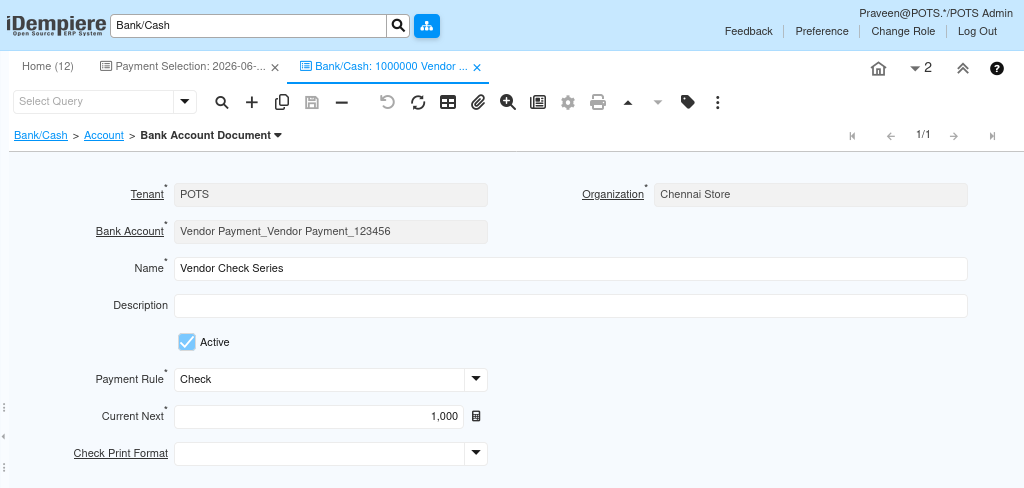Undo changes with the undo arrow
Viewport: 1024px width, 488px height.
[x=388, y=102]
